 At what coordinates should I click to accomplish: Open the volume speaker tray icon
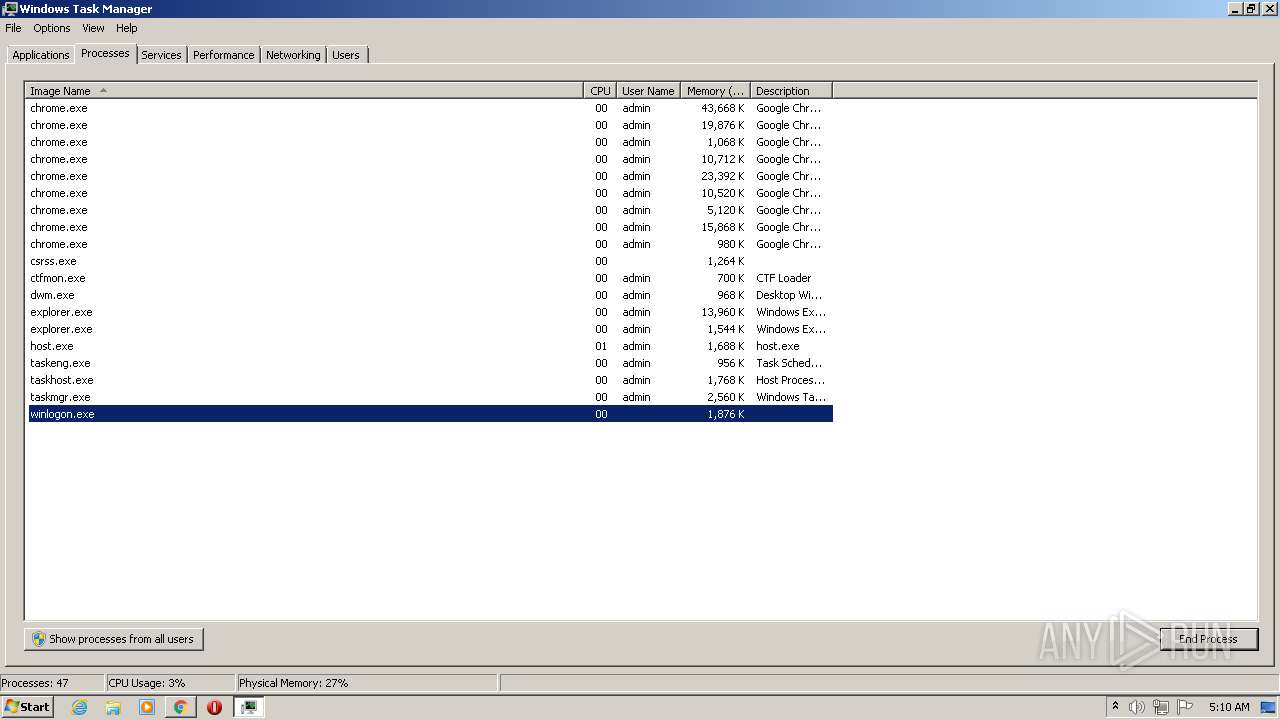pyautogui.click(x=1137, y=707)
